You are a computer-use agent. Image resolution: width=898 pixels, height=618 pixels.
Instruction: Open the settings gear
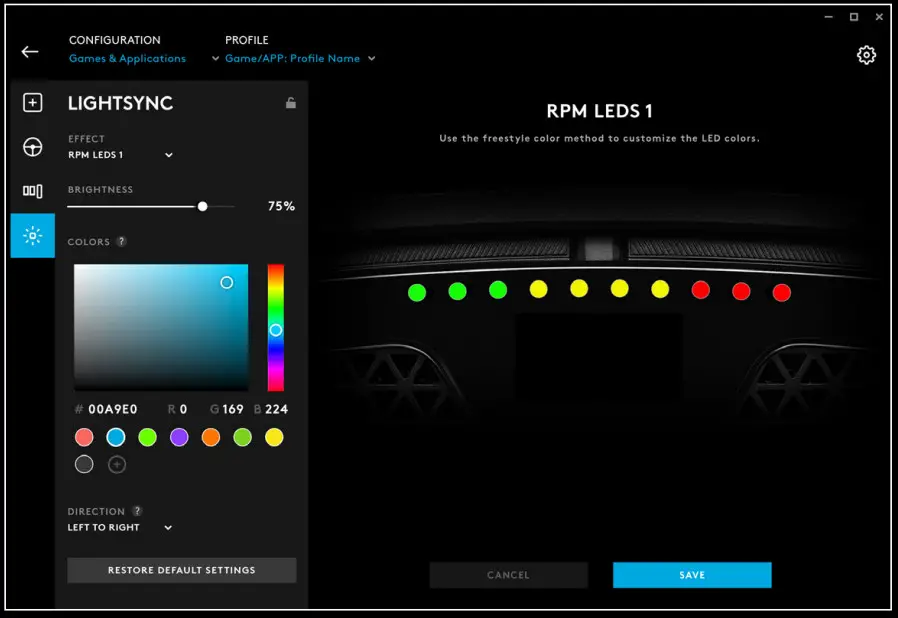[866, 55]
